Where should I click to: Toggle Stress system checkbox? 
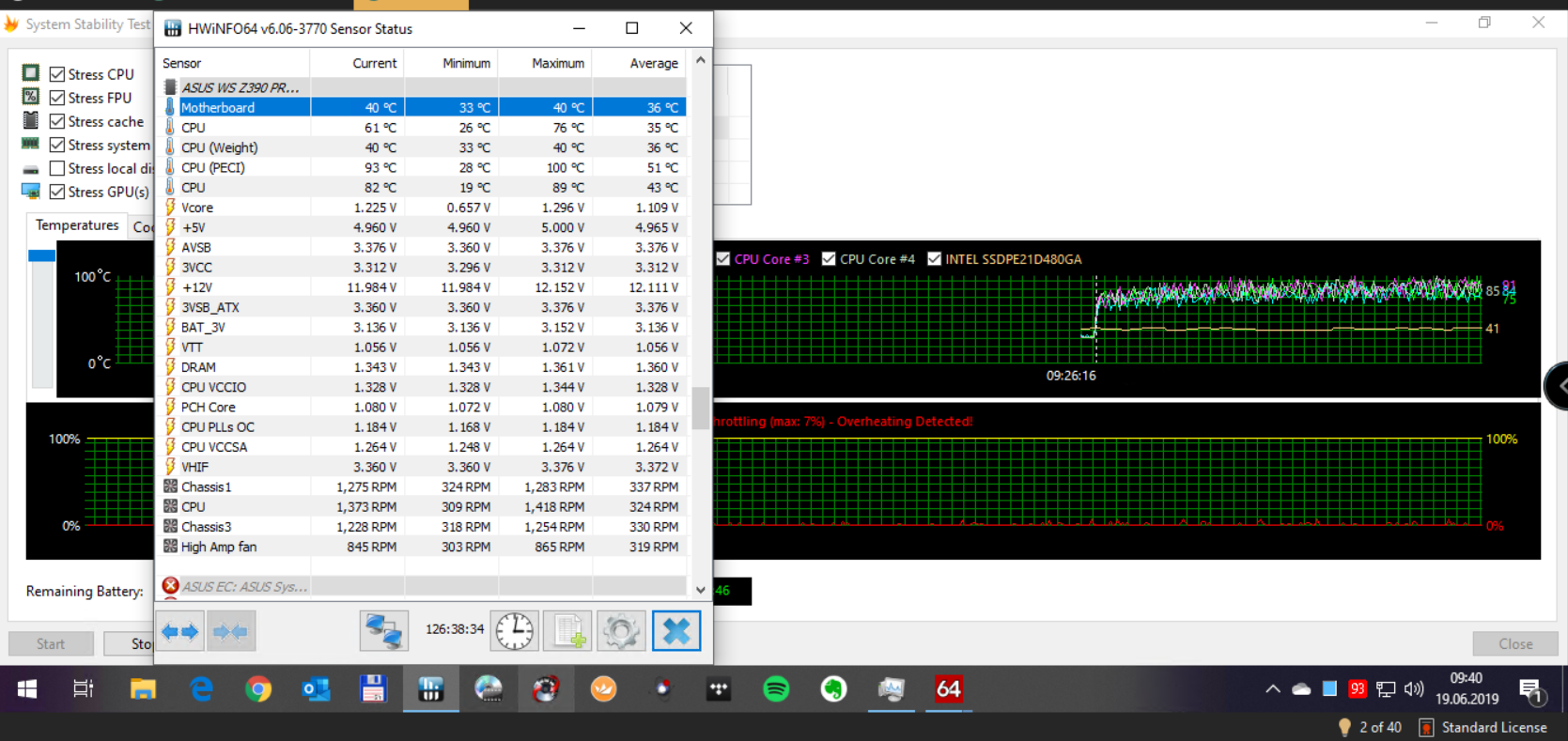(57, 145)
